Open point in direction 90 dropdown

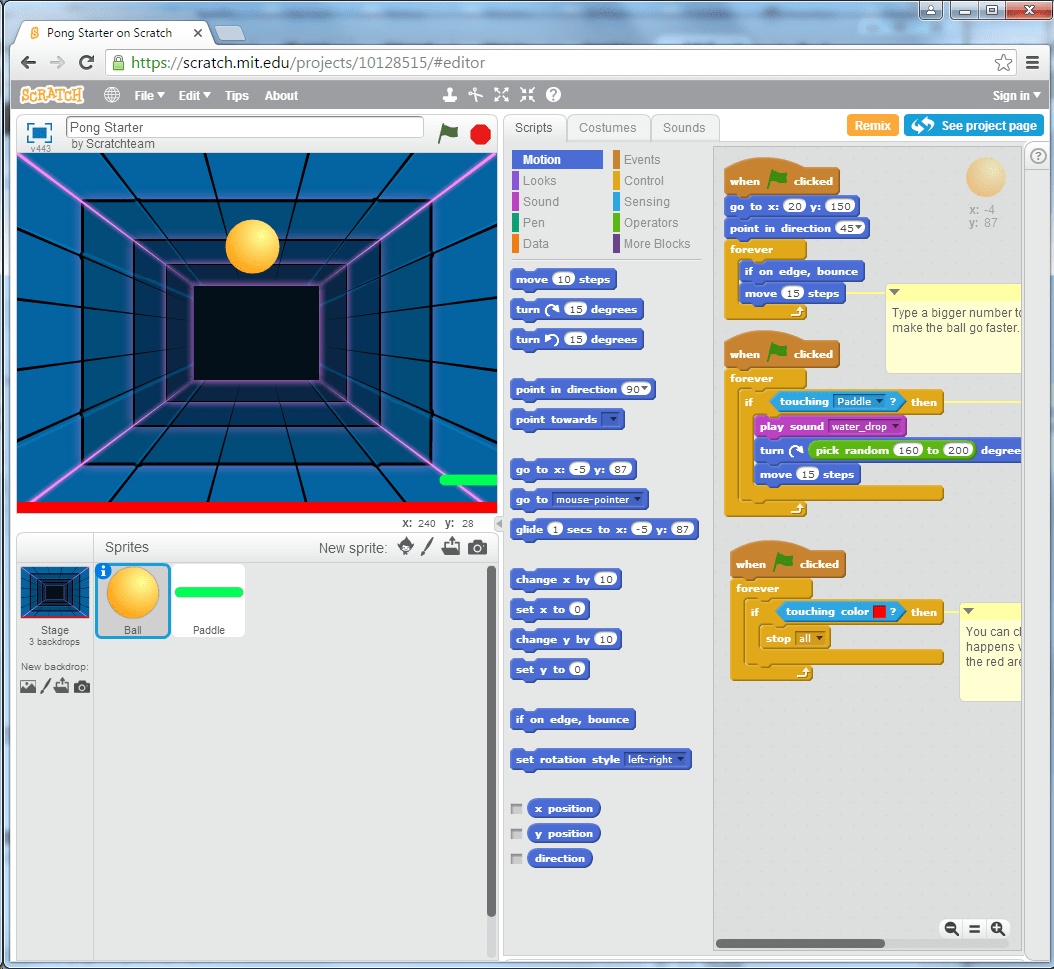coord(645,389)
